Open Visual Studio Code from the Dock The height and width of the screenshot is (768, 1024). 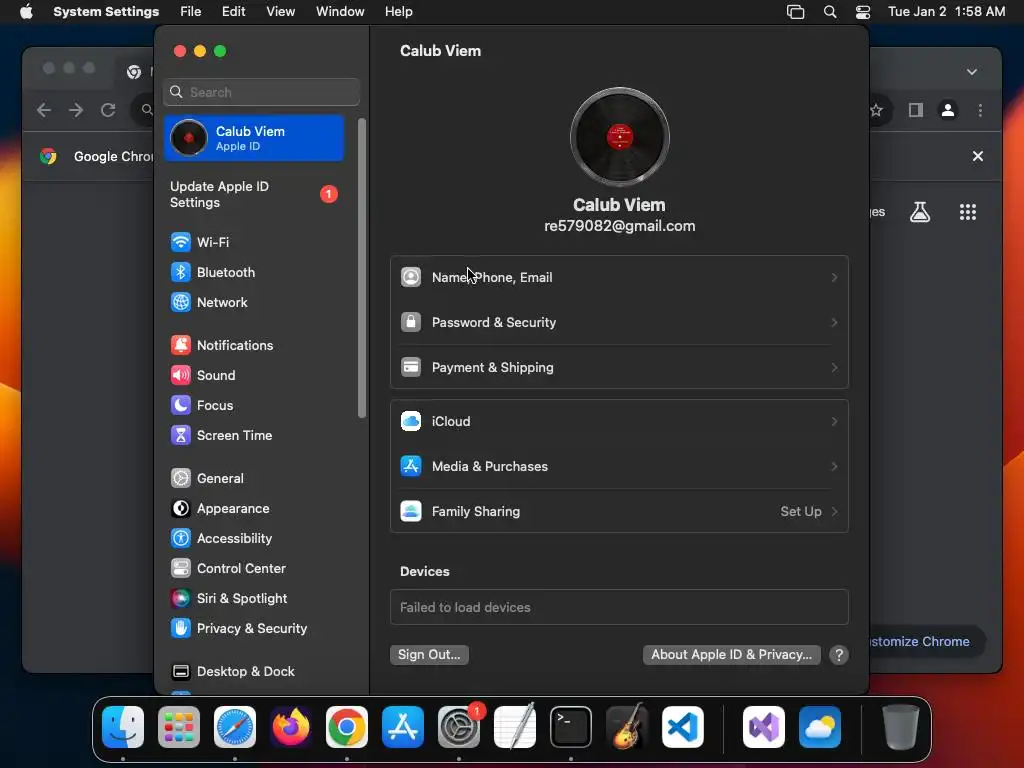pyautogui.click(x=683, y=727)
